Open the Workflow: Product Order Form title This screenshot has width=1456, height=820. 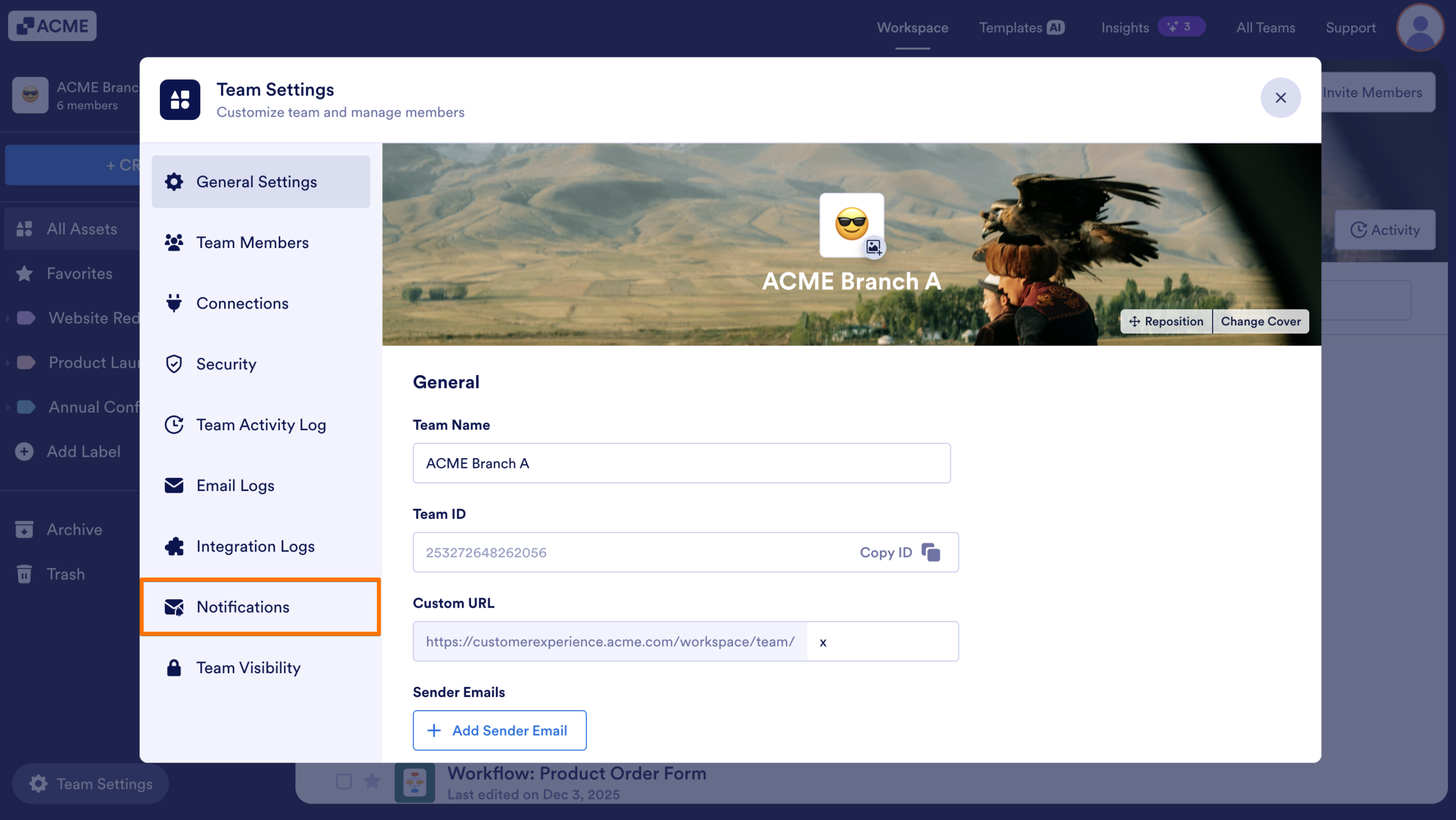(x=577, y=773)
